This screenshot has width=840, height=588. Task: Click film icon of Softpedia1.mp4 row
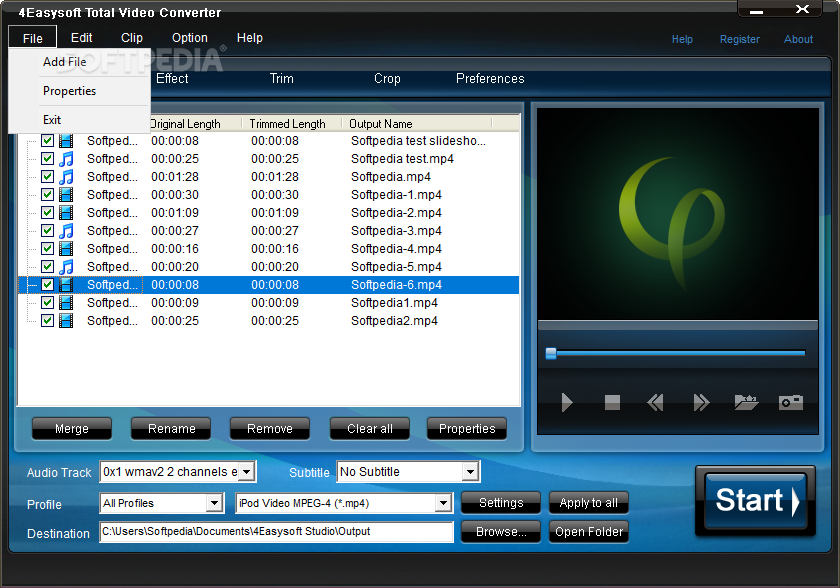tap(66, 303)
